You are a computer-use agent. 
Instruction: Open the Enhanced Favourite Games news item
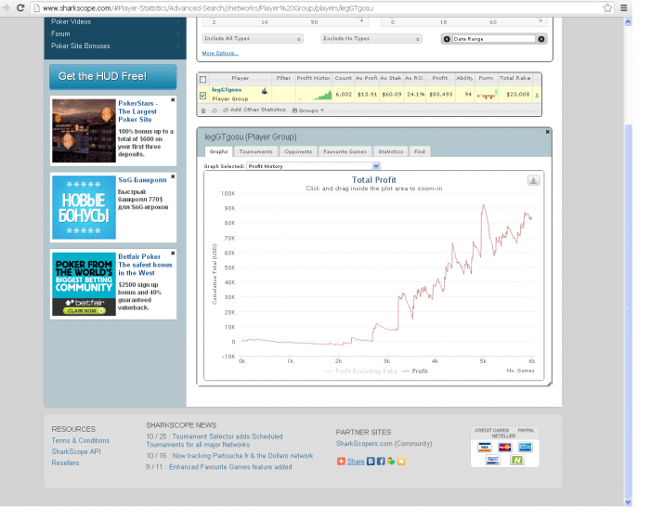pyautogui.click(x=230, y=467)
